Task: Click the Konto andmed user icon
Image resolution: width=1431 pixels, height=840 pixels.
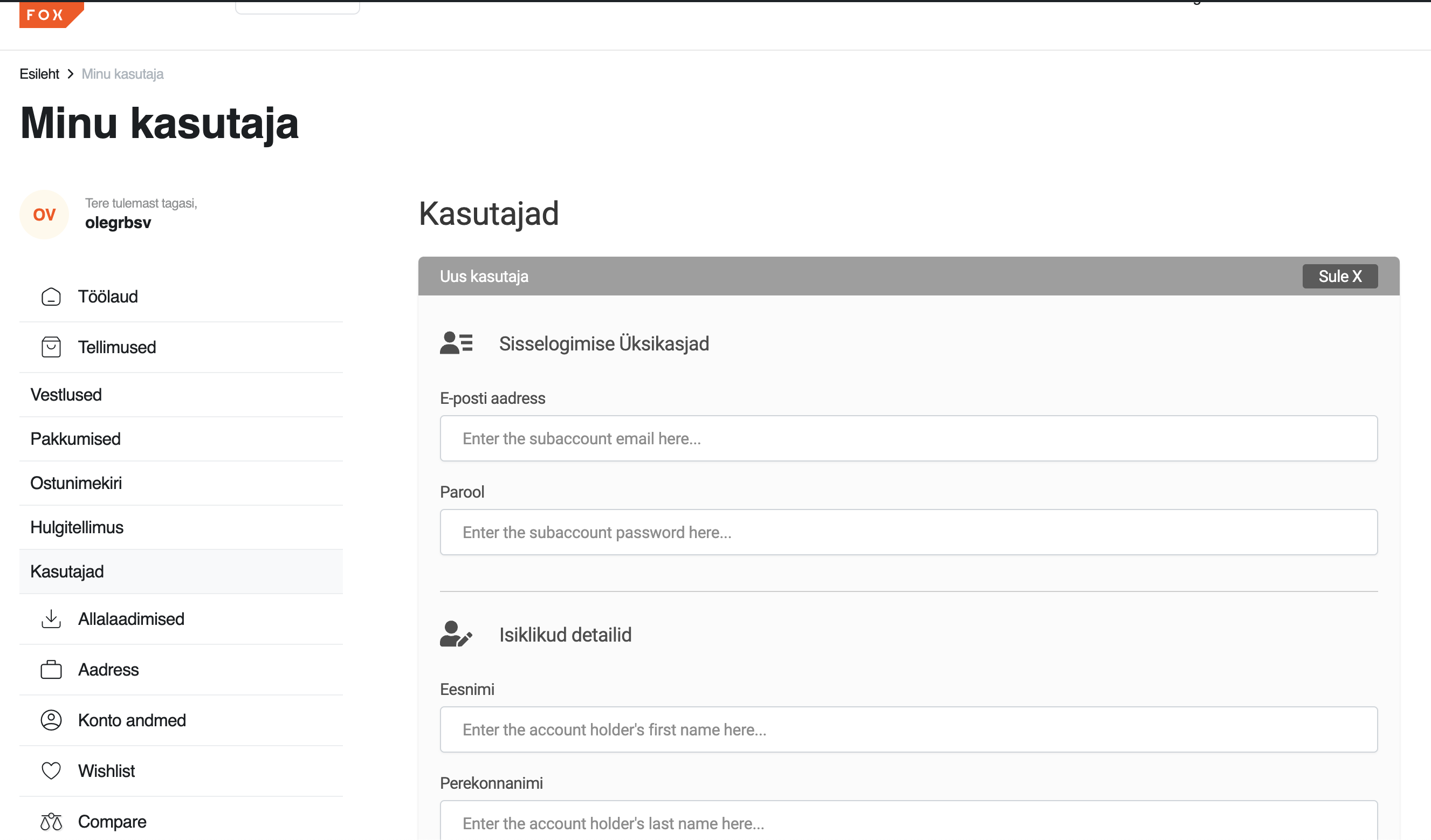Action: coord(51,720)
